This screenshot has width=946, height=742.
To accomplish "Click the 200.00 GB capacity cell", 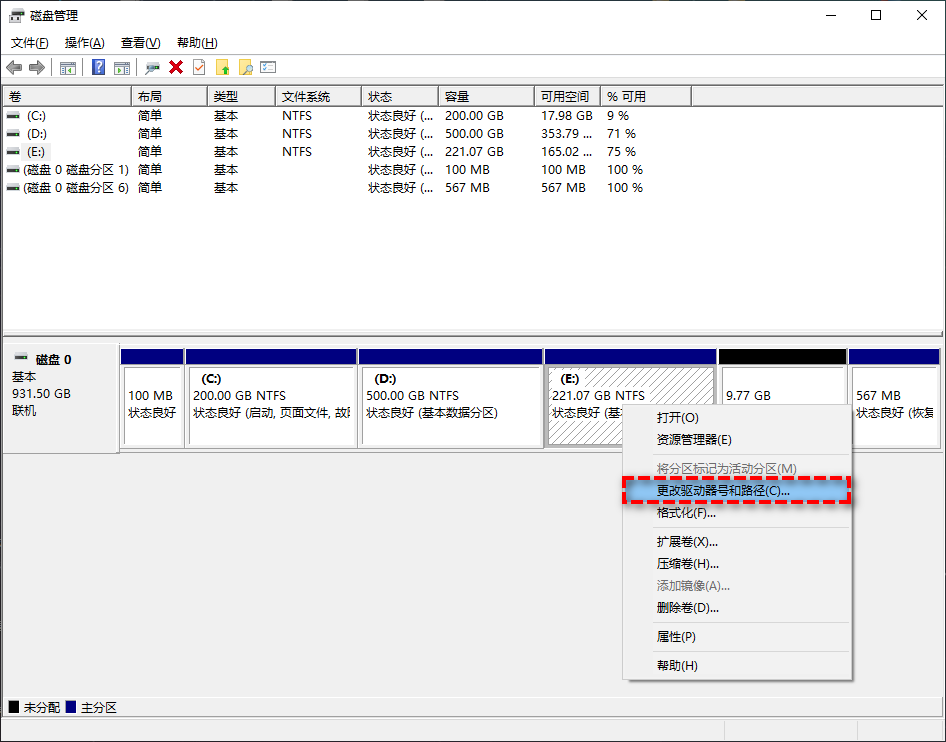I will pyautogui.click(x=474, y=115).
